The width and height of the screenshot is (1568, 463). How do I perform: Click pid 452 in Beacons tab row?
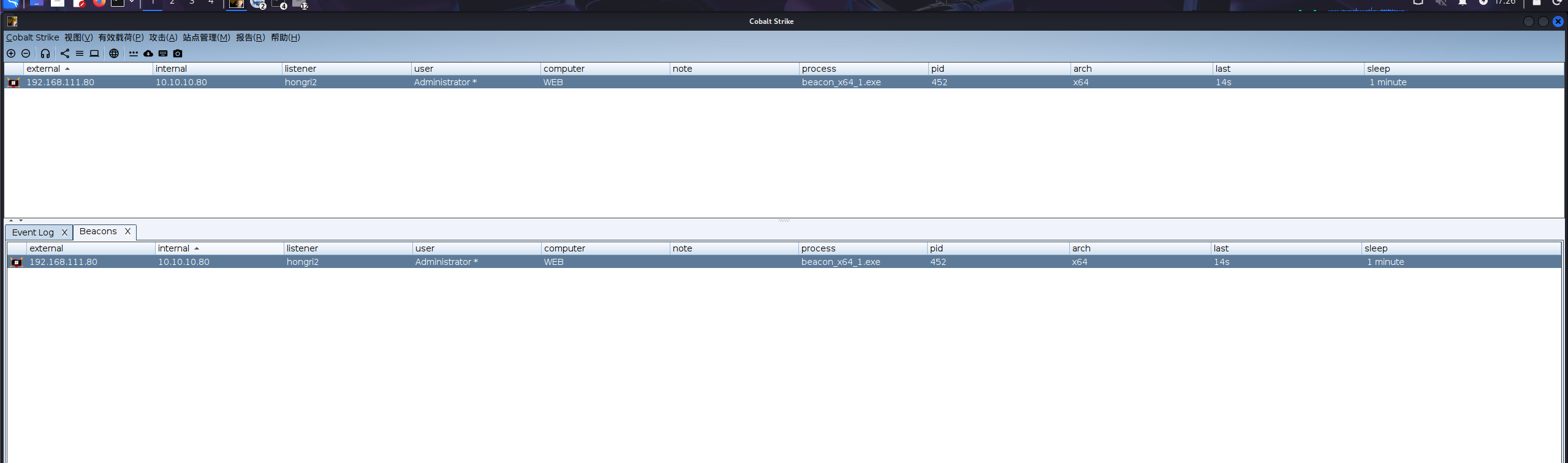click(x=938, y=262)
